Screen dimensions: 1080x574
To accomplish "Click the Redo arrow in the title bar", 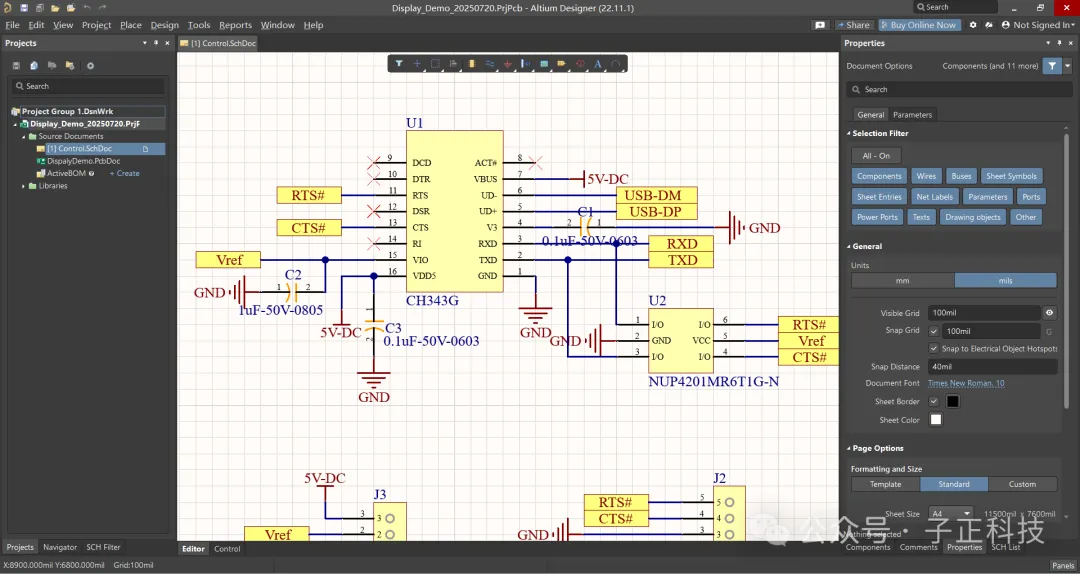I will tap(103, 8).
